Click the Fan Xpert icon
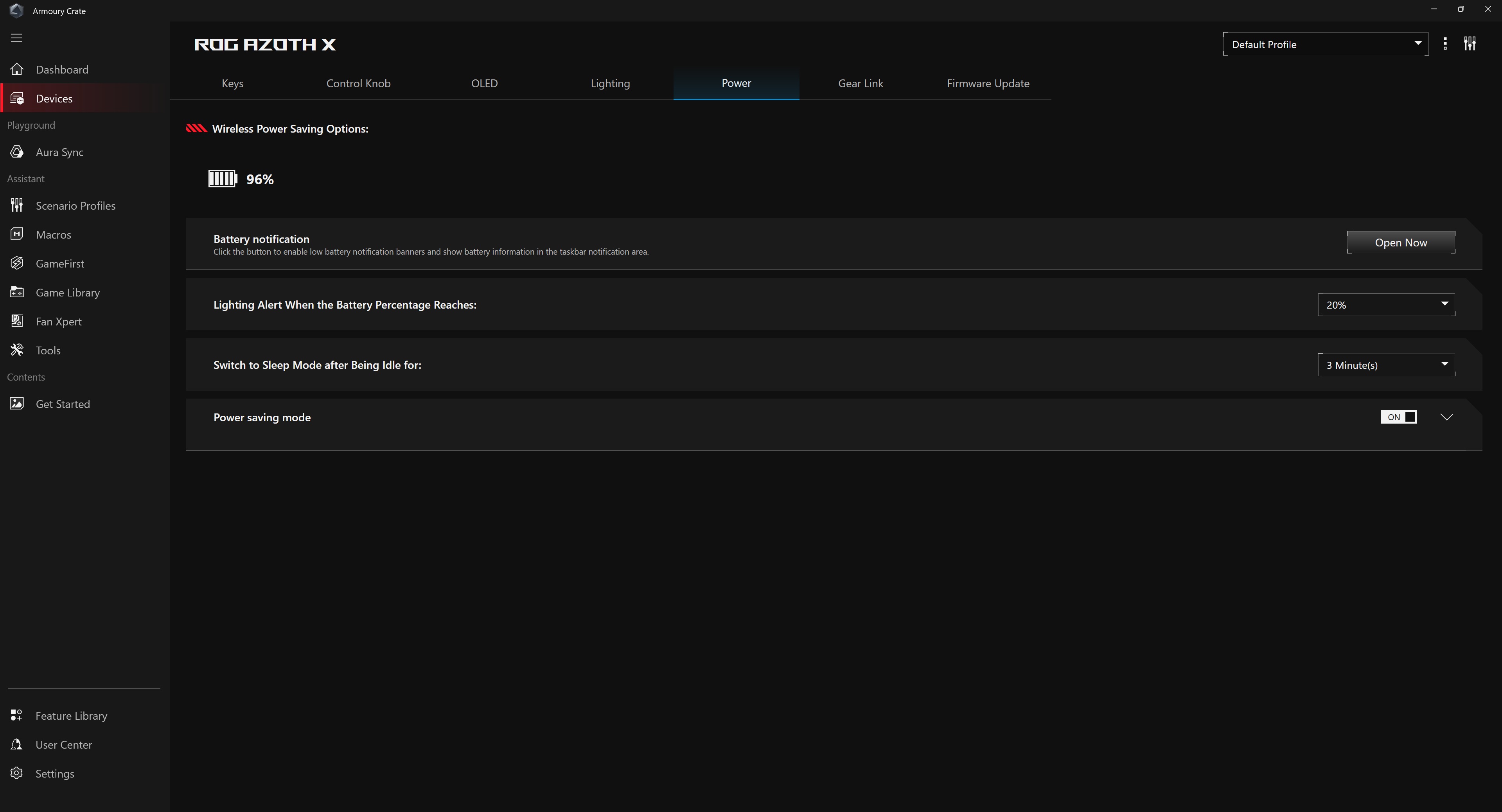This screenshot has height=812, width=1502. pos(17,321)
